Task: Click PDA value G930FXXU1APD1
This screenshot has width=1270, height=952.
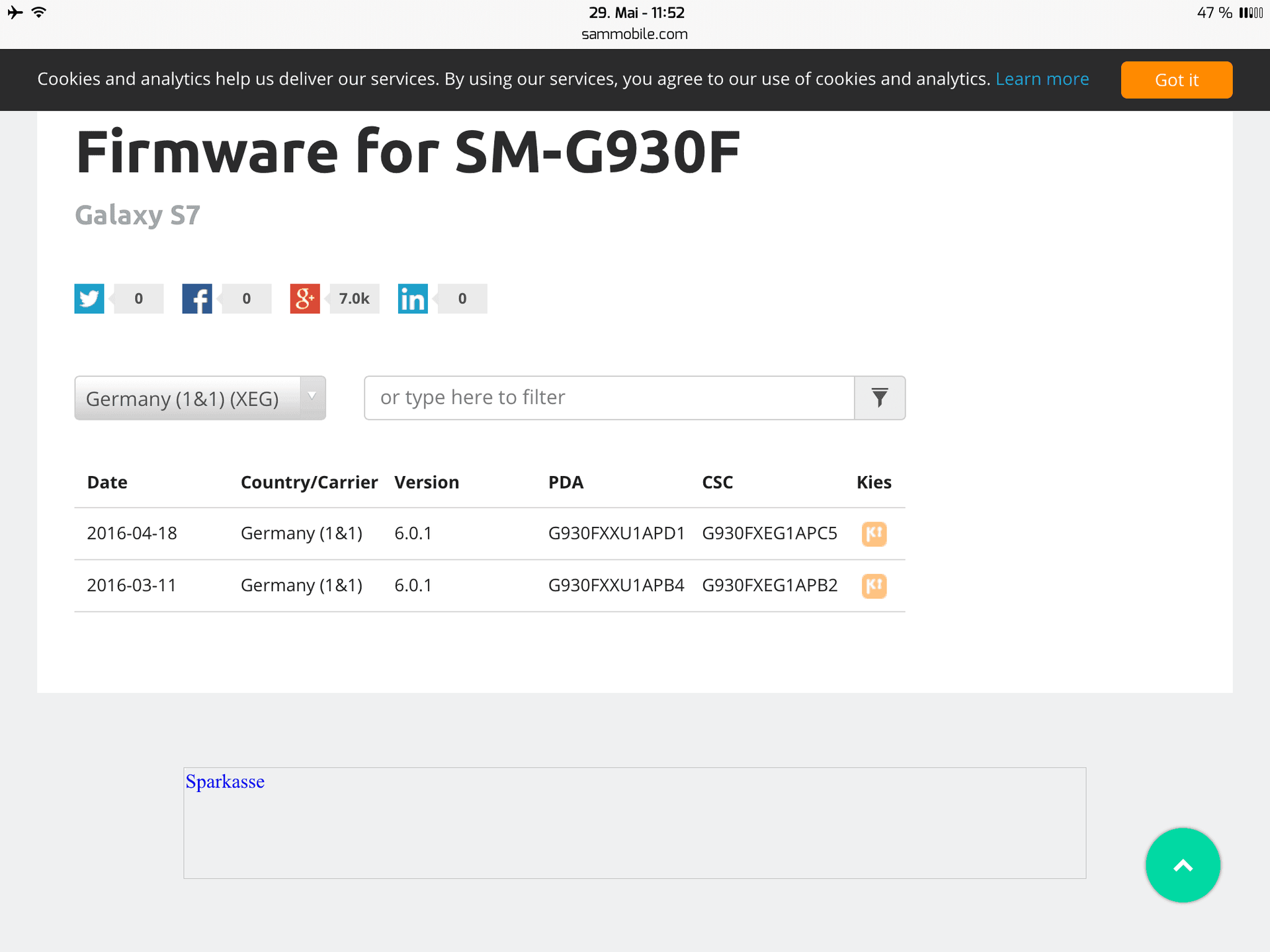Action: pos(616,534)
